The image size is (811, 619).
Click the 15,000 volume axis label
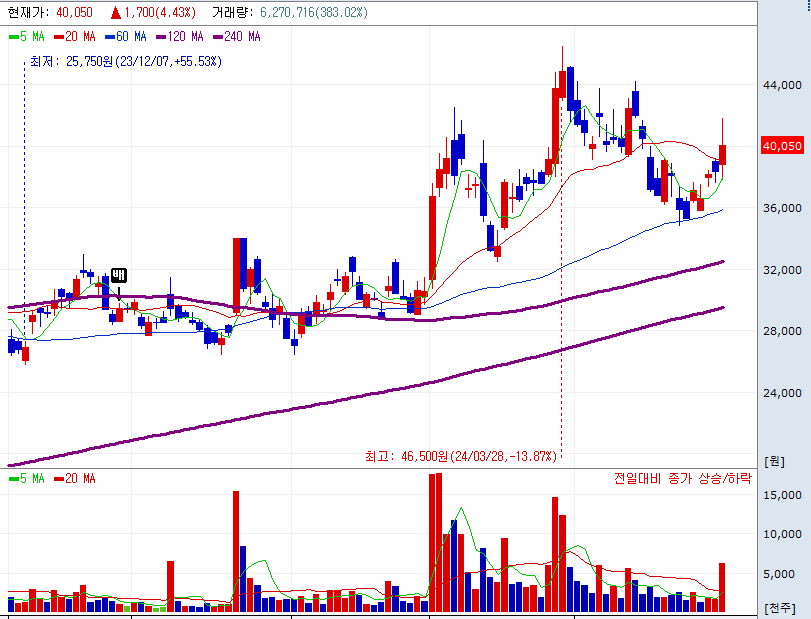pyautogui.click(x=782, y=495)
